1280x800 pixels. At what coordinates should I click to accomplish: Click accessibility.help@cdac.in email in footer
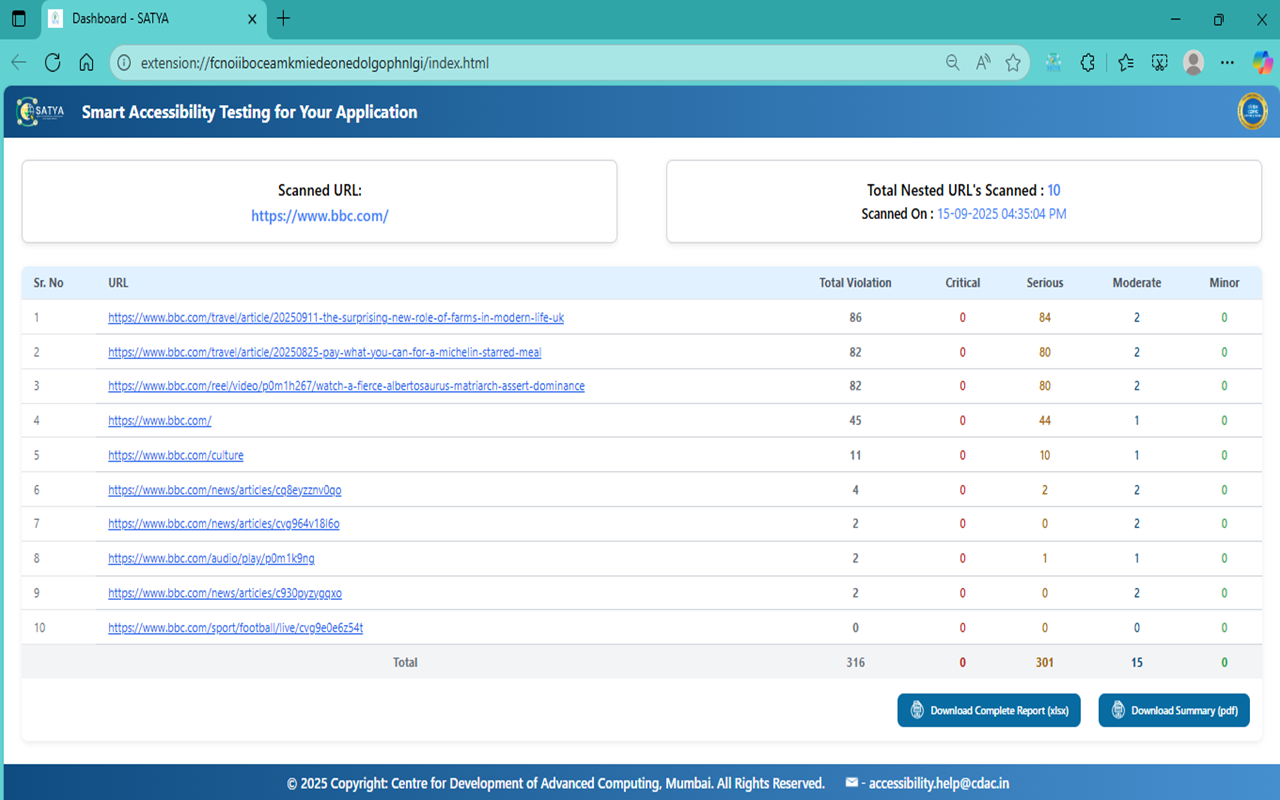pos(939,784)
